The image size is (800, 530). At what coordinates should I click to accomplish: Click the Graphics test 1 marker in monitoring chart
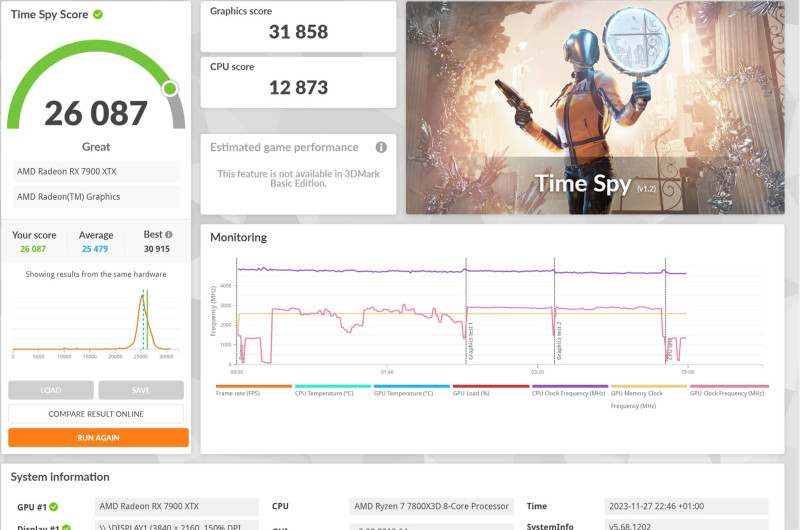click(470, 341)
